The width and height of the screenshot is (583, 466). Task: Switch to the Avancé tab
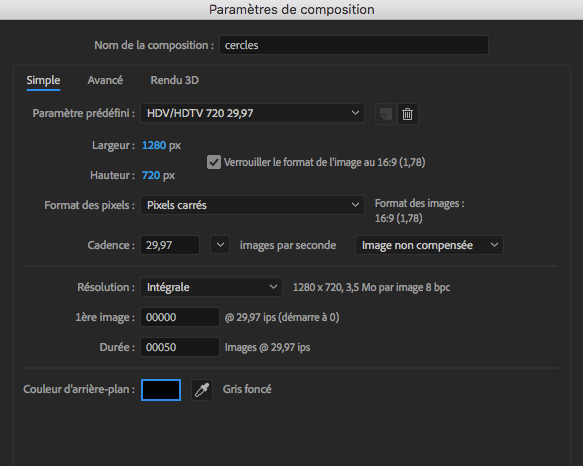click(x=105, y=80)
